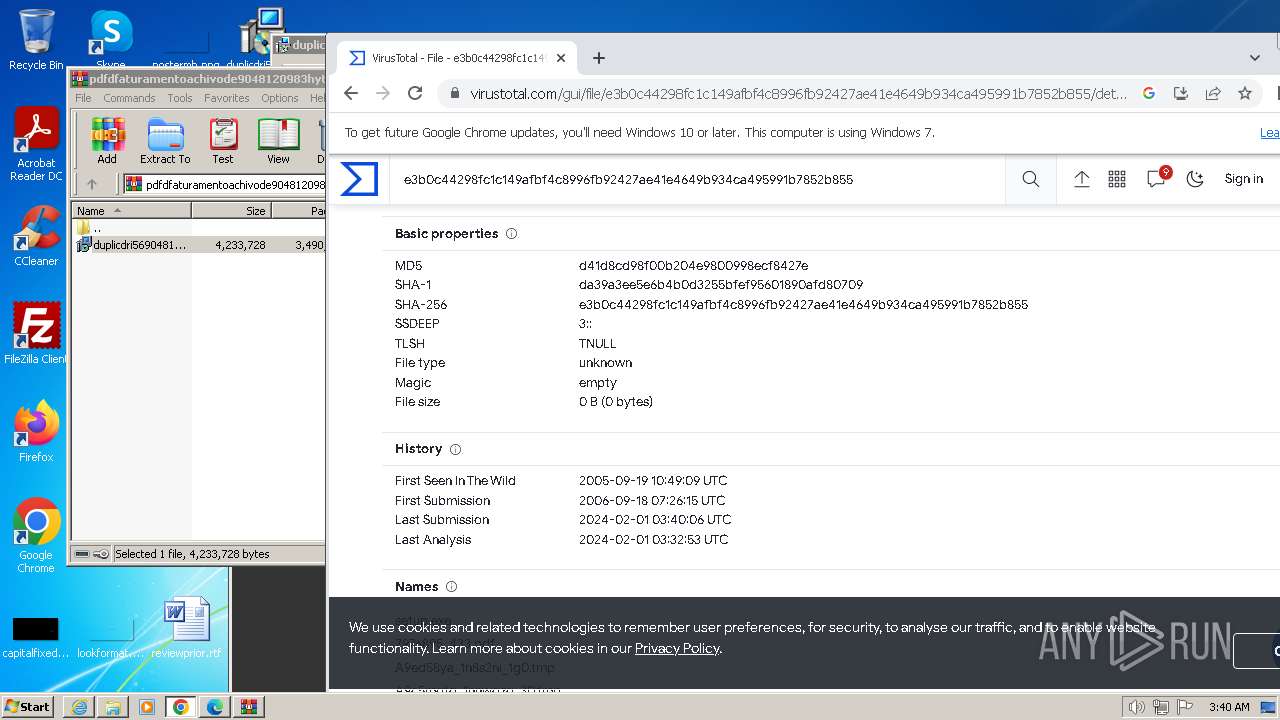Click the History info icon
The width and height of the screenshot is (1280, 720).
(455, 449)
